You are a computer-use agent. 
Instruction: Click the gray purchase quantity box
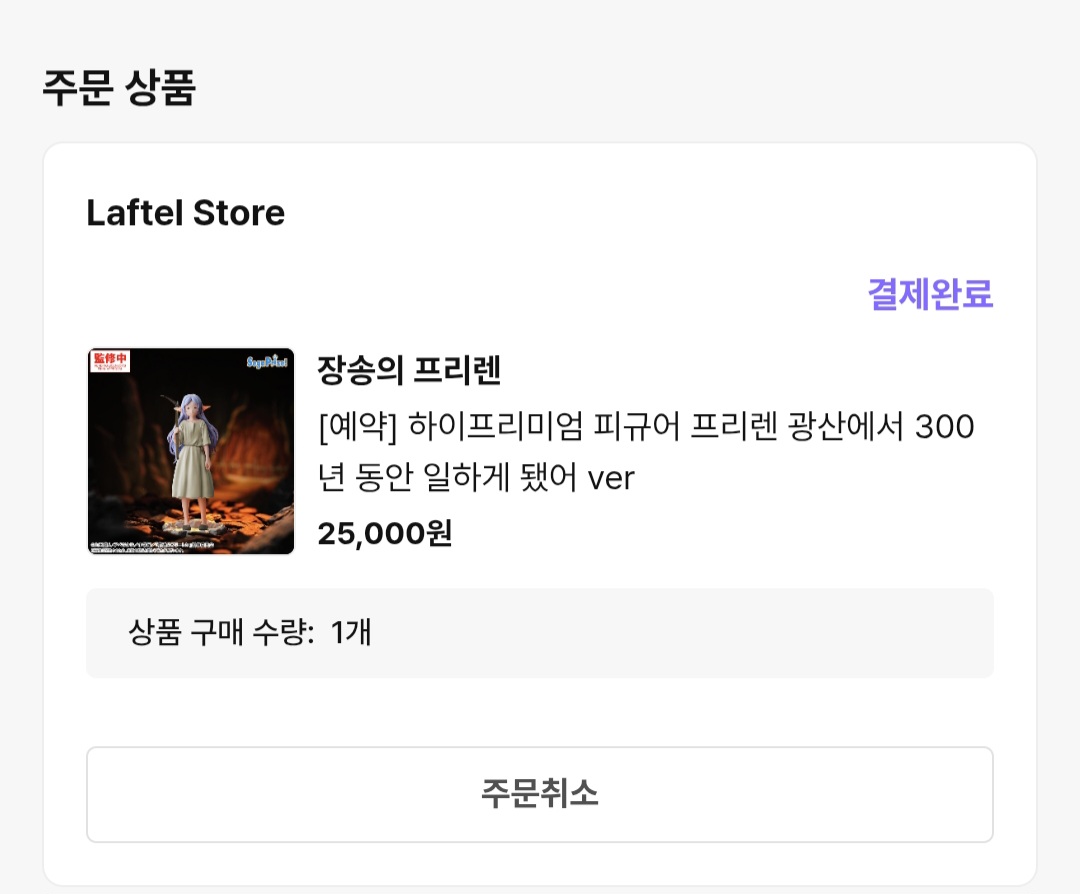(539, 633)
